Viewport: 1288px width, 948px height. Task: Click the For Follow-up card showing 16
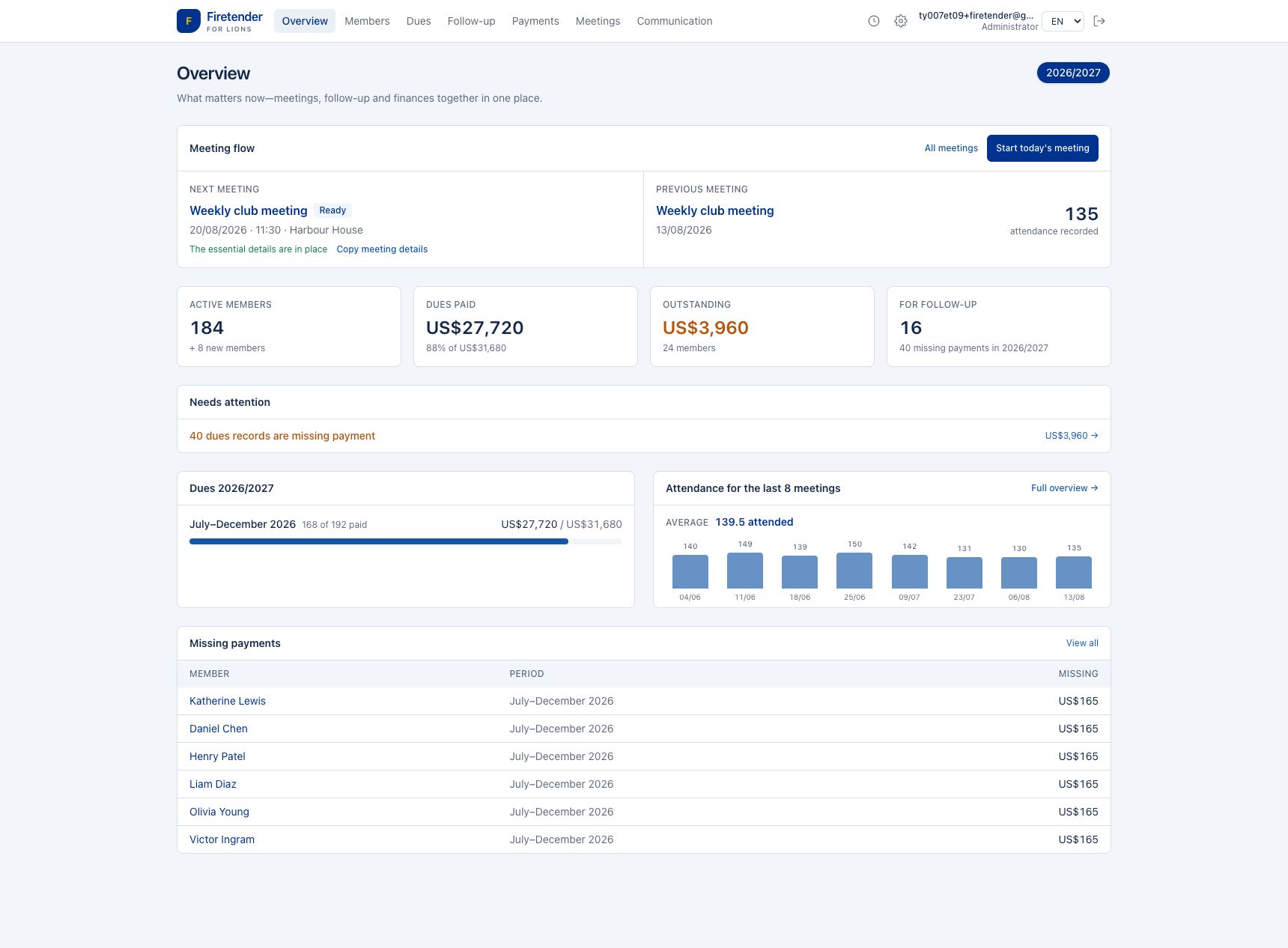point(999,326)
